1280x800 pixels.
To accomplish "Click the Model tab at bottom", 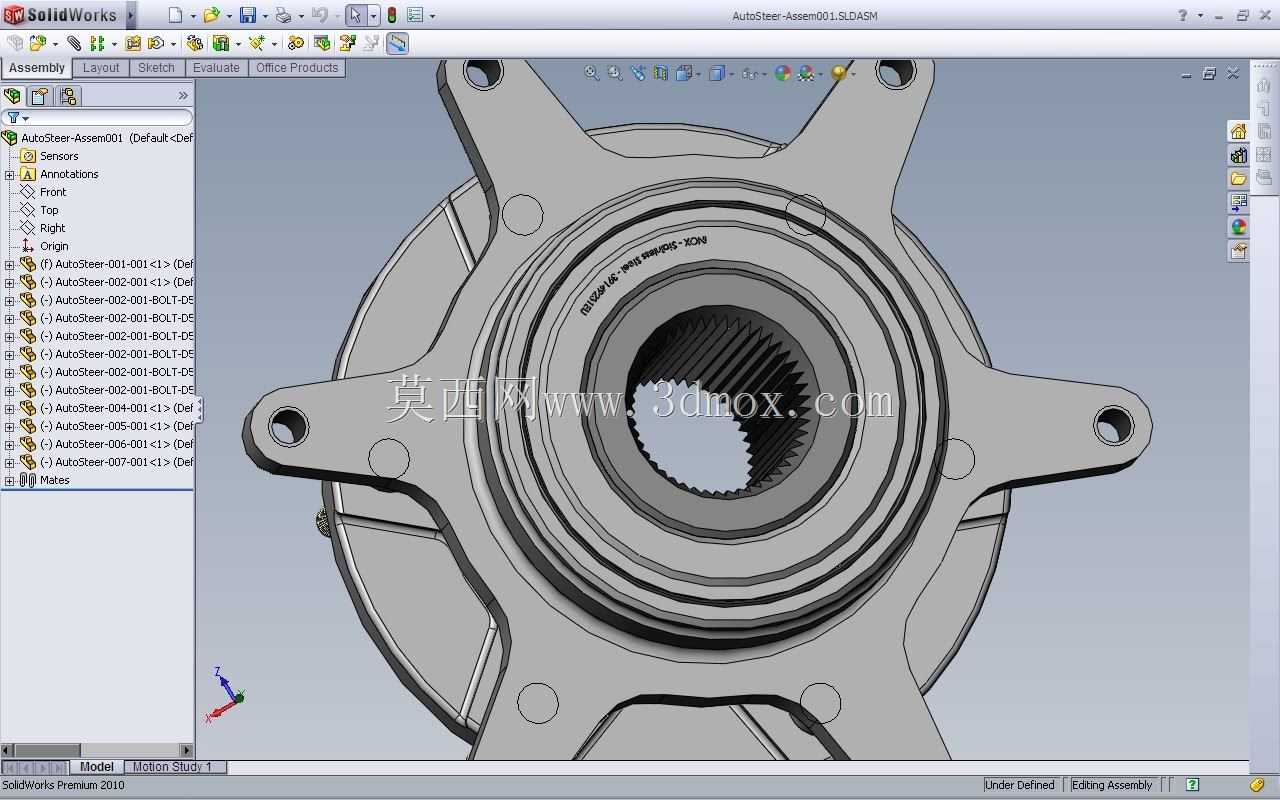I will point(97,767).
